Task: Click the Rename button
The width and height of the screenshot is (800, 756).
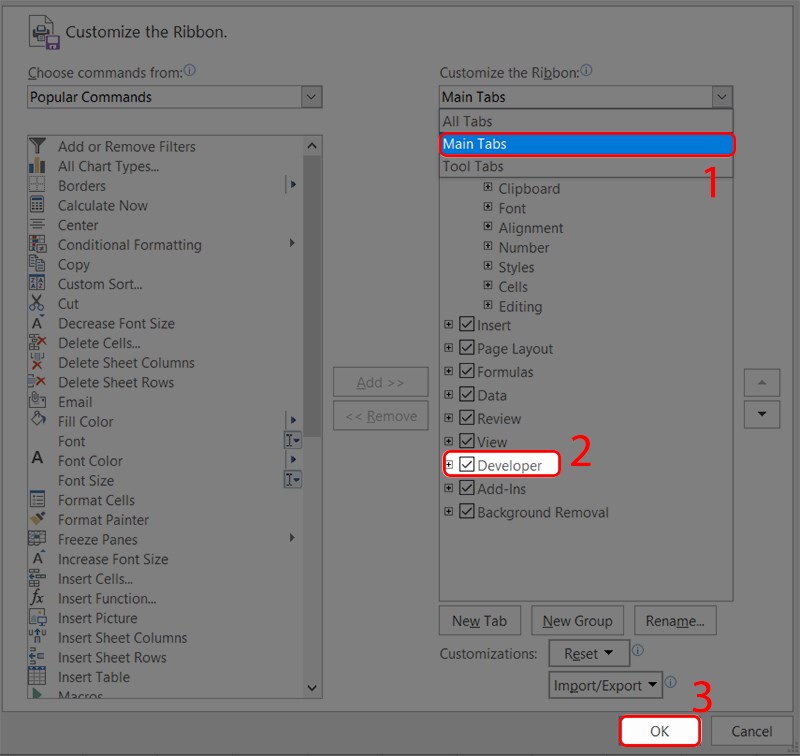Action: pyautogui.click(x=675, y=620)
